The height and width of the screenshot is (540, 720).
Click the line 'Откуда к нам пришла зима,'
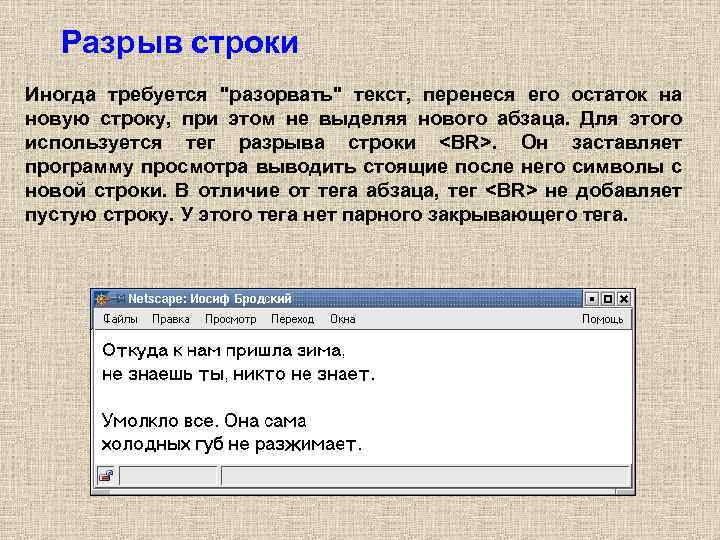point(223,351)
